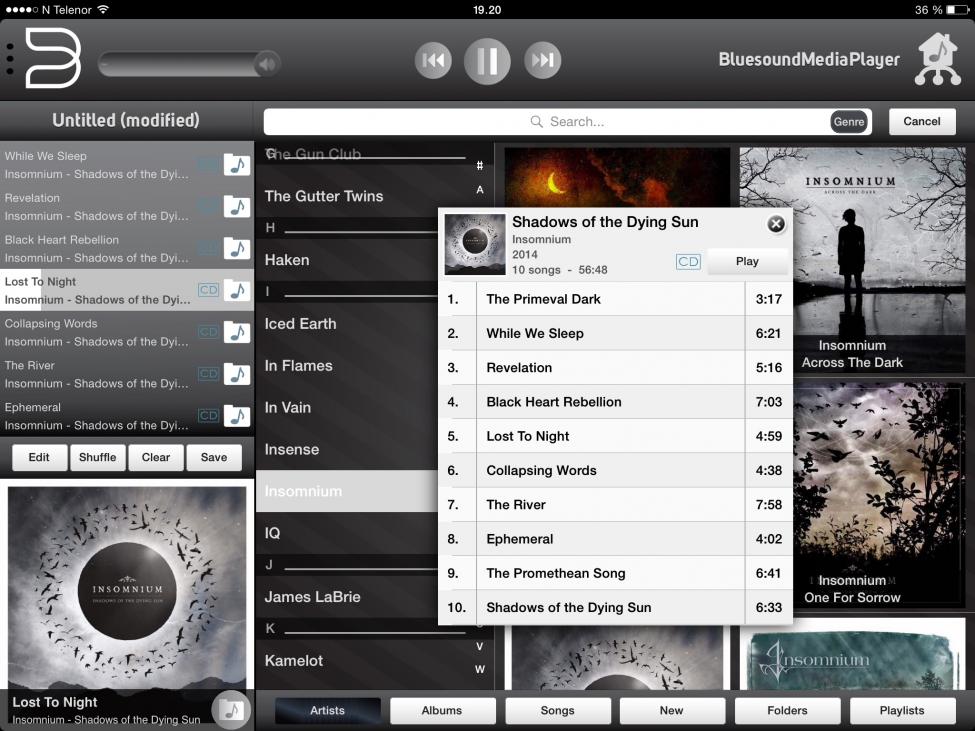Tap the note icon for While We Sleep
This screenshot has width=975, height=731.
(236, 165)
